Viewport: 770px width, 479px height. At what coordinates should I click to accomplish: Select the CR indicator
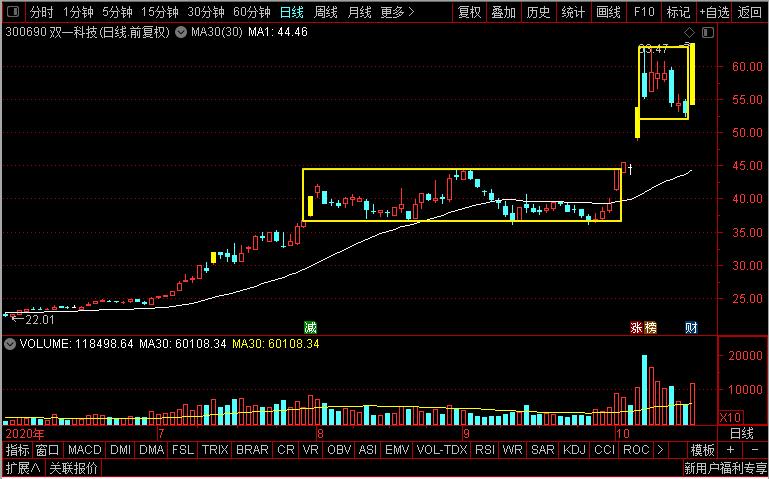click(x=286, y=450)
